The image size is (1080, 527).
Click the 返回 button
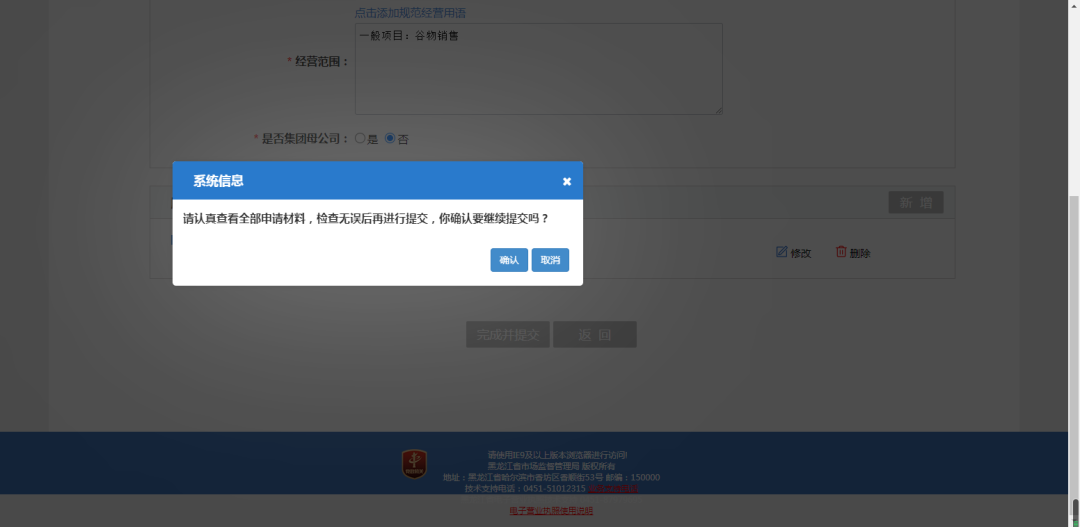(x=594, y=334)
